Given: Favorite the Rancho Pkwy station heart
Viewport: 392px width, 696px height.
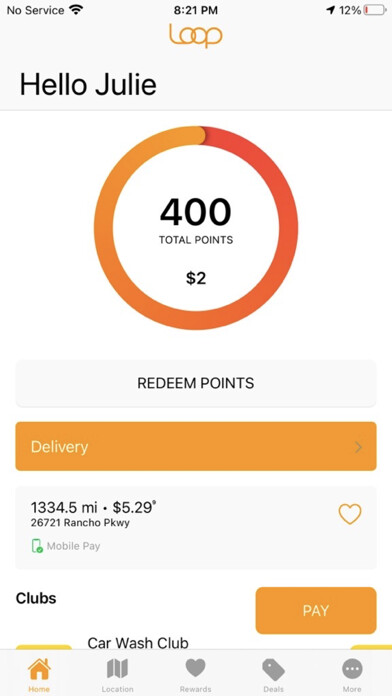Looking at the screenshot, I should pyautogui.click(x=350, y=514).
